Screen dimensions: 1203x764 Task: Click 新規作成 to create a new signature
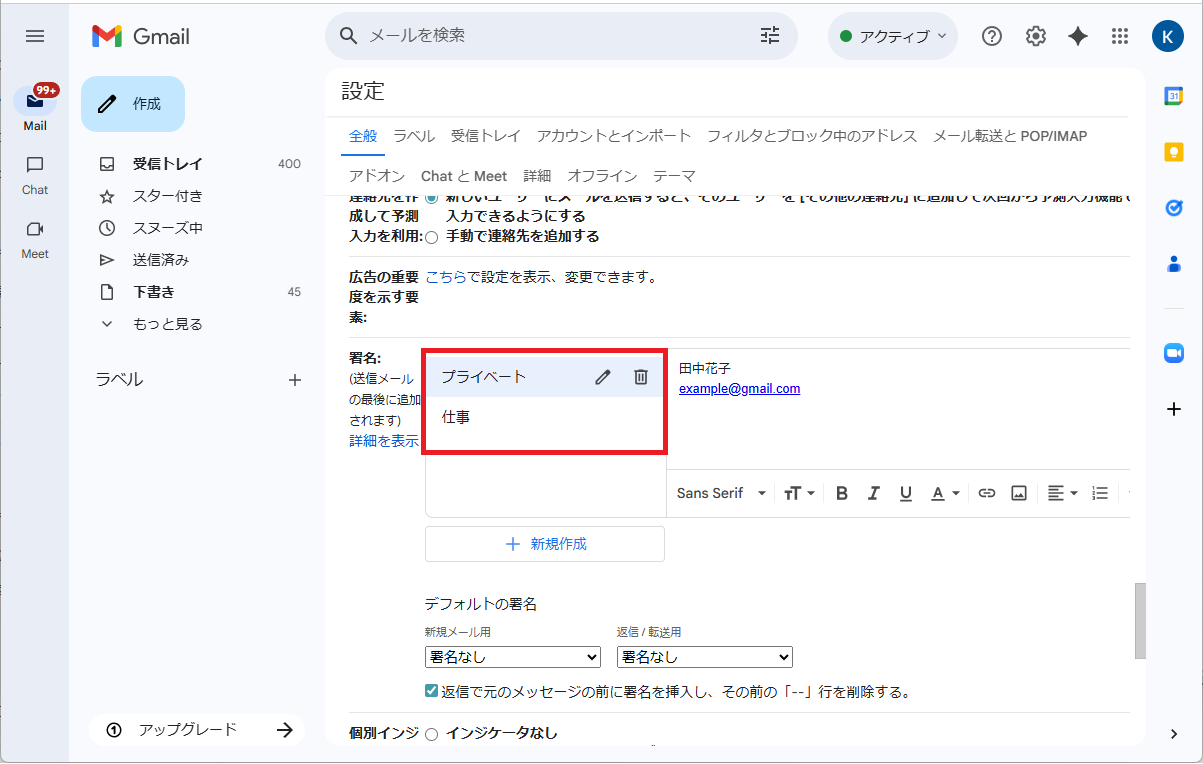(x=544, y=543)
